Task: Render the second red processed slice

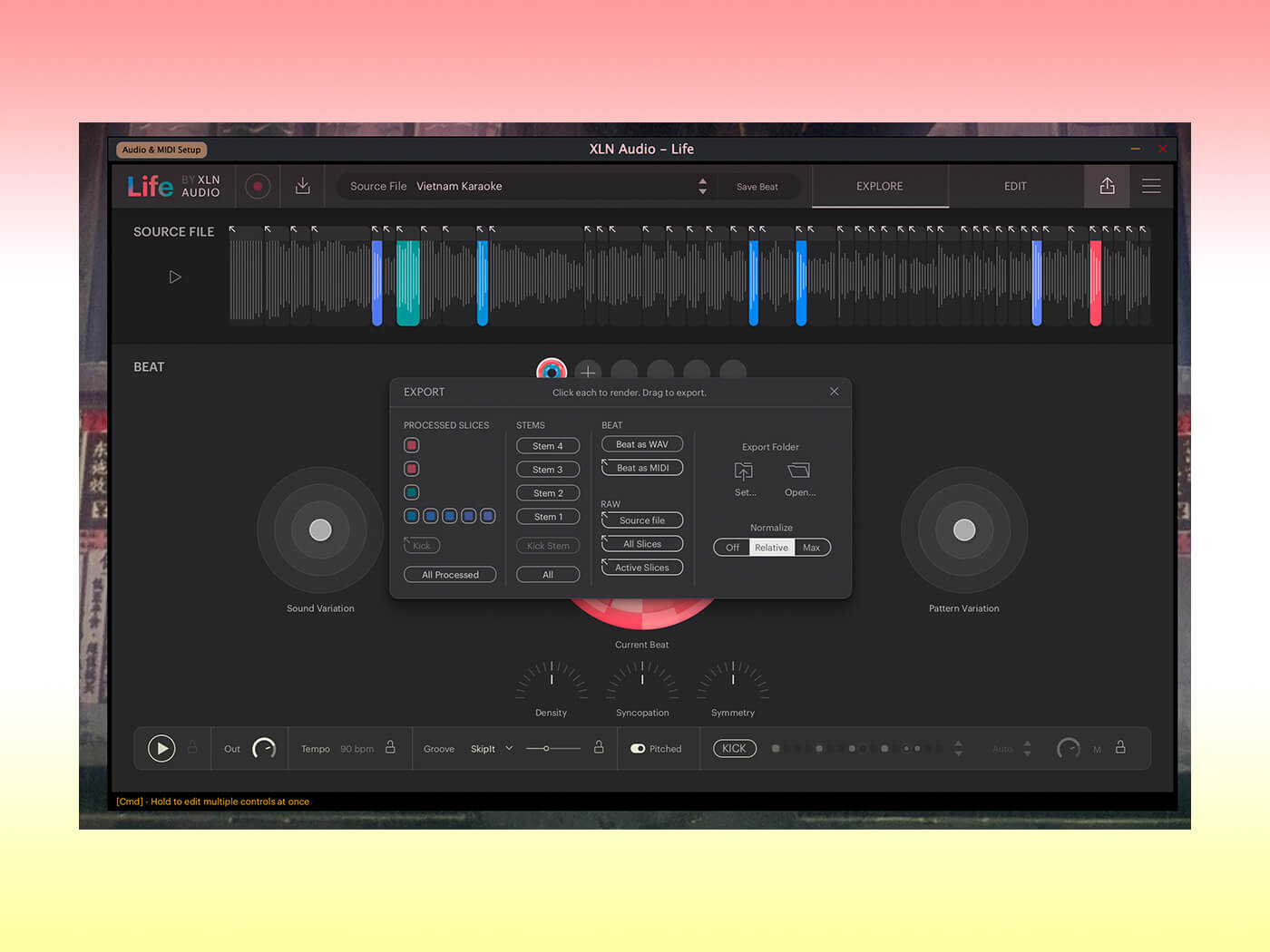Action: coord(412,469)
